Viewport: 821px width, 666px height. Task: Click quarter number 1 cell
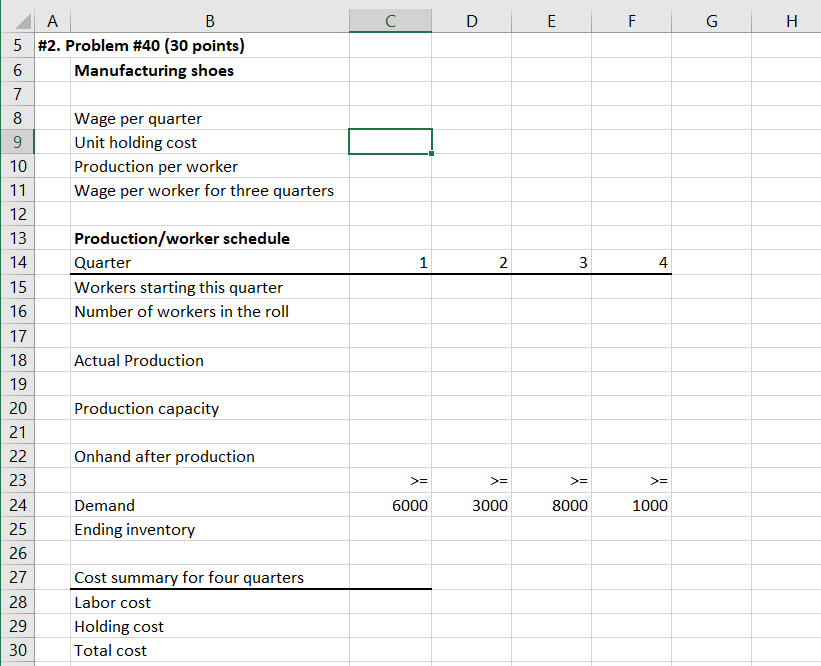391,262
